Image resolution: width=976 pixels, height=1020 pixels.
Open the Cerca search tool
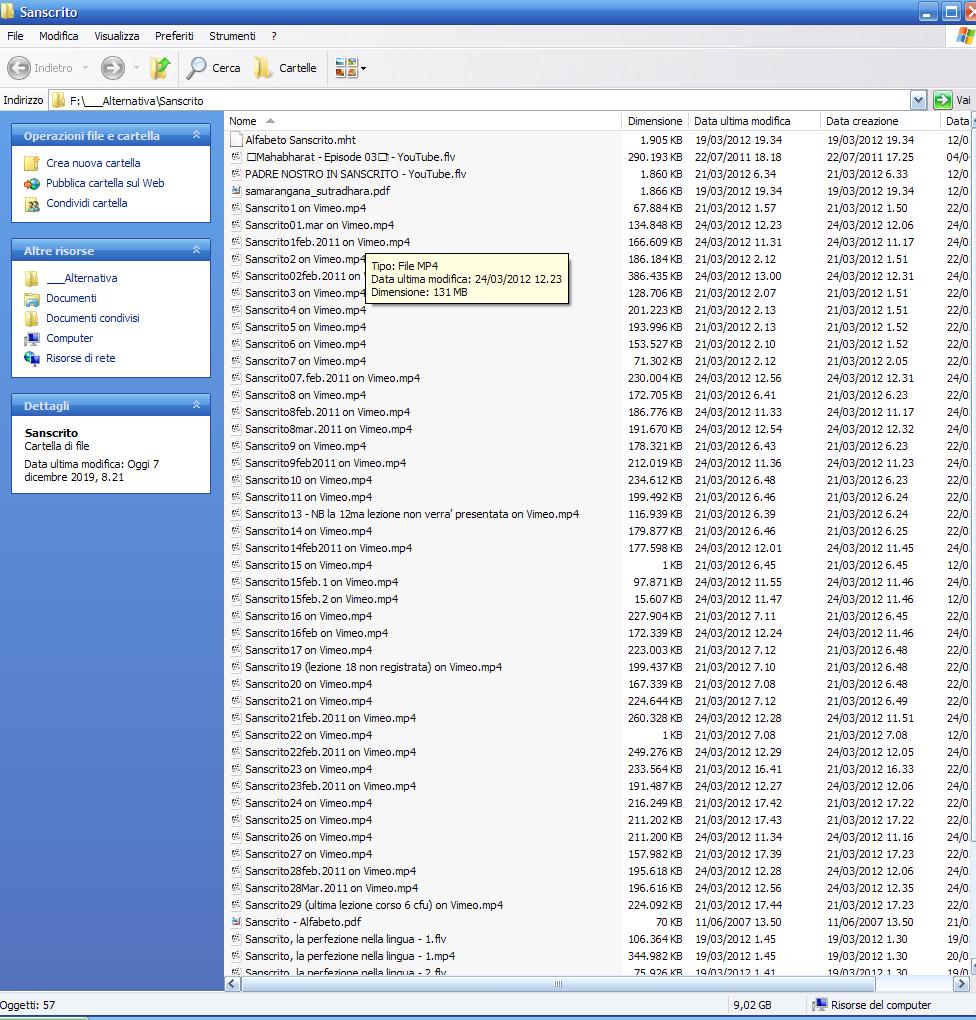[x=214, y=68]
